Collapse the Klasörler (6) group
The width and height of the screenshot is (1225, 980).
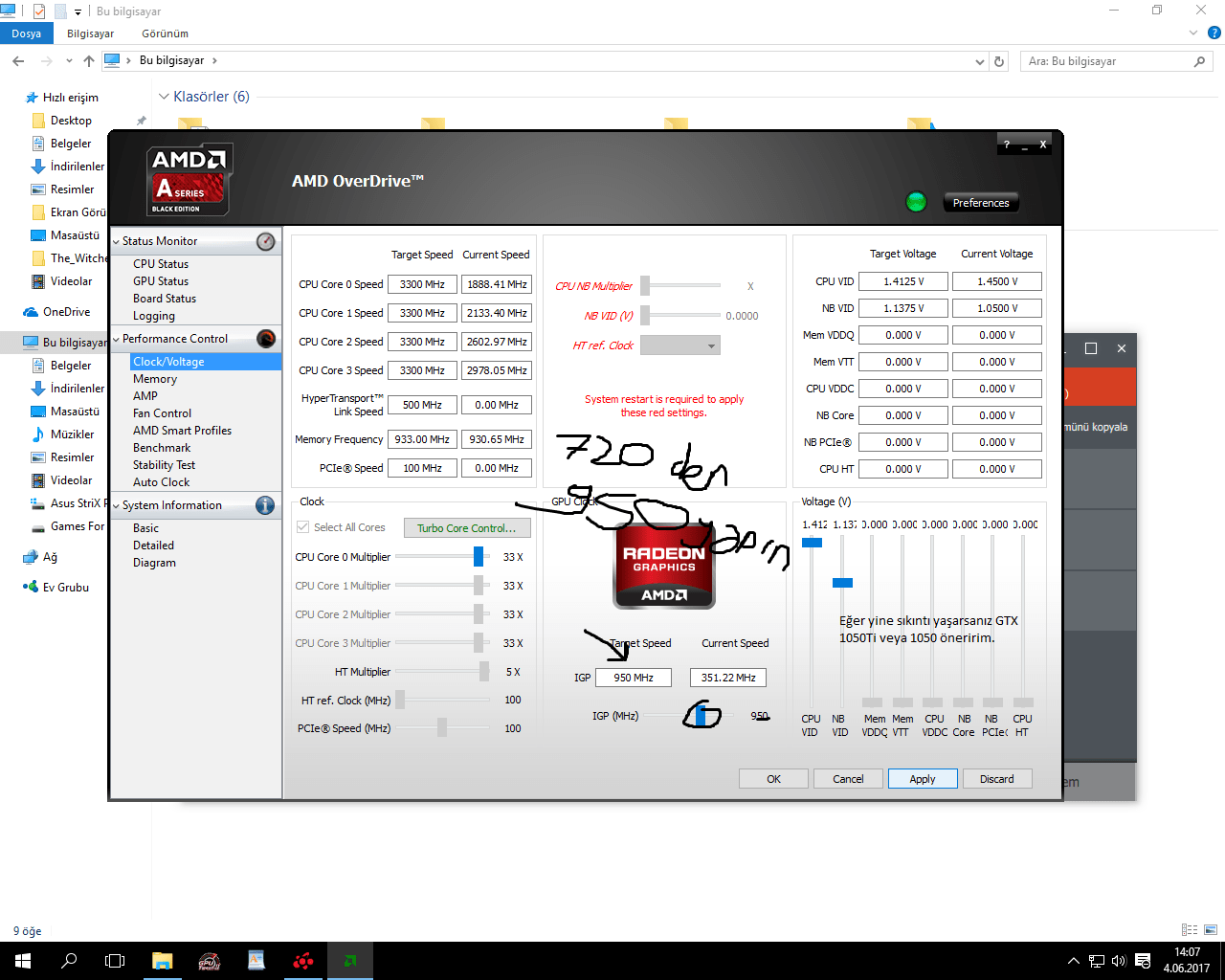pyautogui.click(x=165, y=97)
